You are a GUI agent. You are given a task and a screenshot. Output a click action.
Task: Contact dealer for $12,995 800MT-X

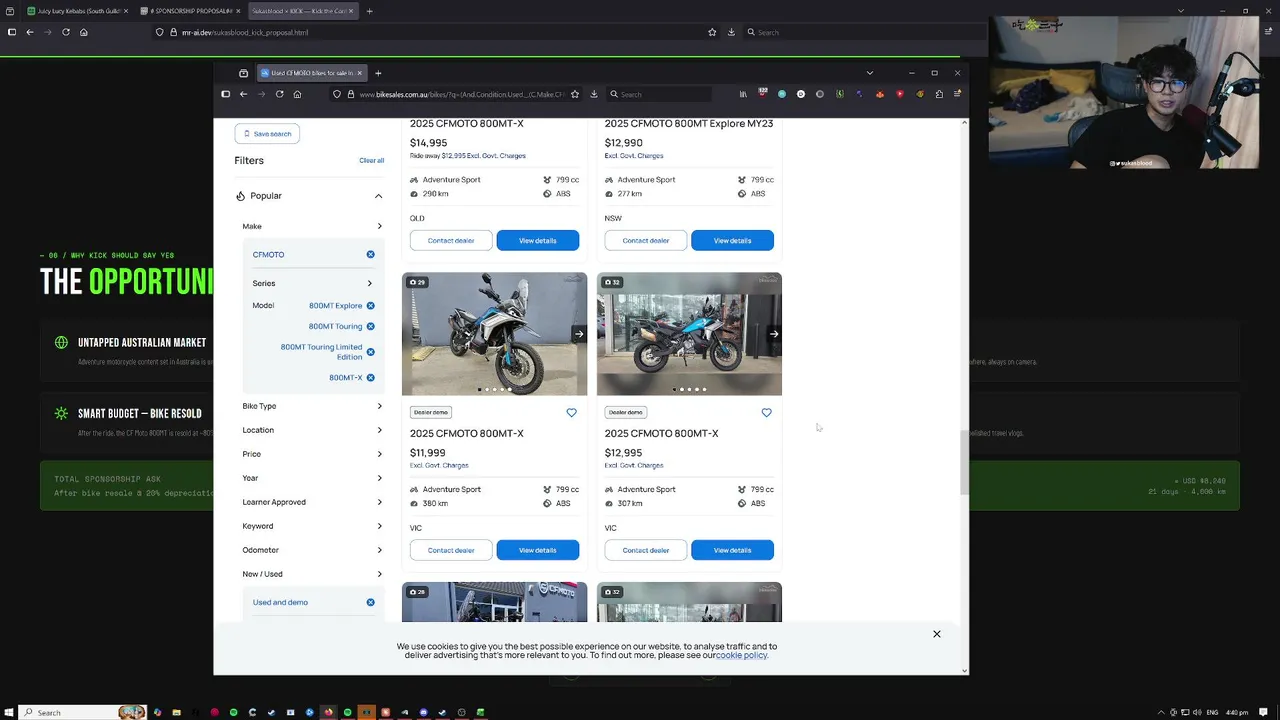(646, 550)
